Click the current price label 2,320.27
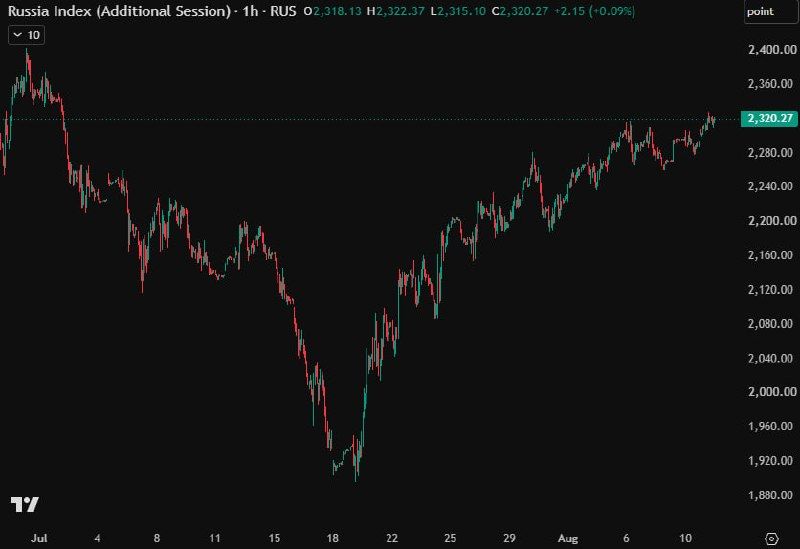The height and width of the screenshot is (549, 800). pyautogui.click(x=769, y=118)
